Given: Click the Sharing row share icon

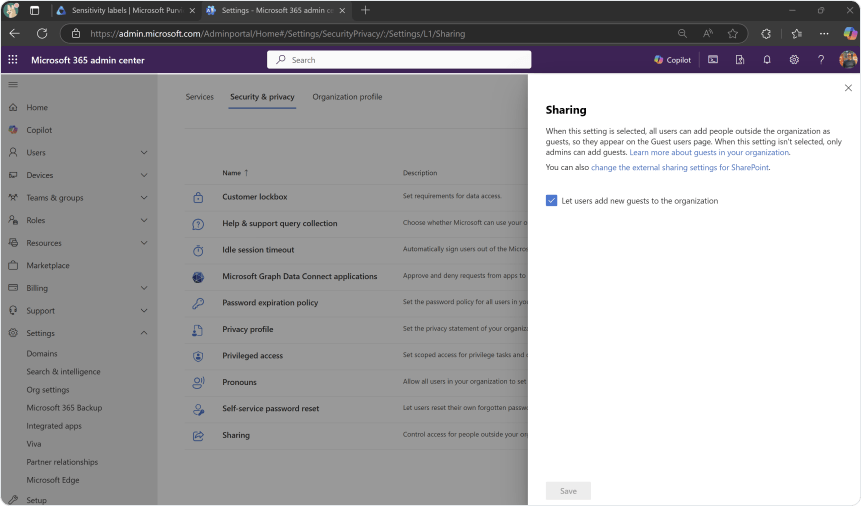Looking at the screenshot, I should point(198,436).
